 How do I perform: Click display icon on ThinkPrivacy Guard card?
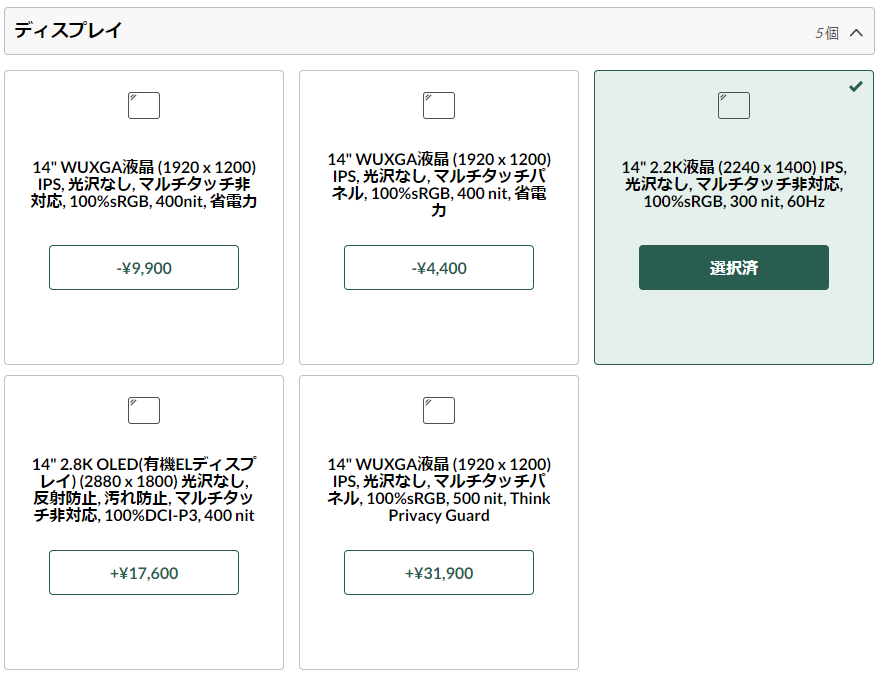tap(439, 410)
